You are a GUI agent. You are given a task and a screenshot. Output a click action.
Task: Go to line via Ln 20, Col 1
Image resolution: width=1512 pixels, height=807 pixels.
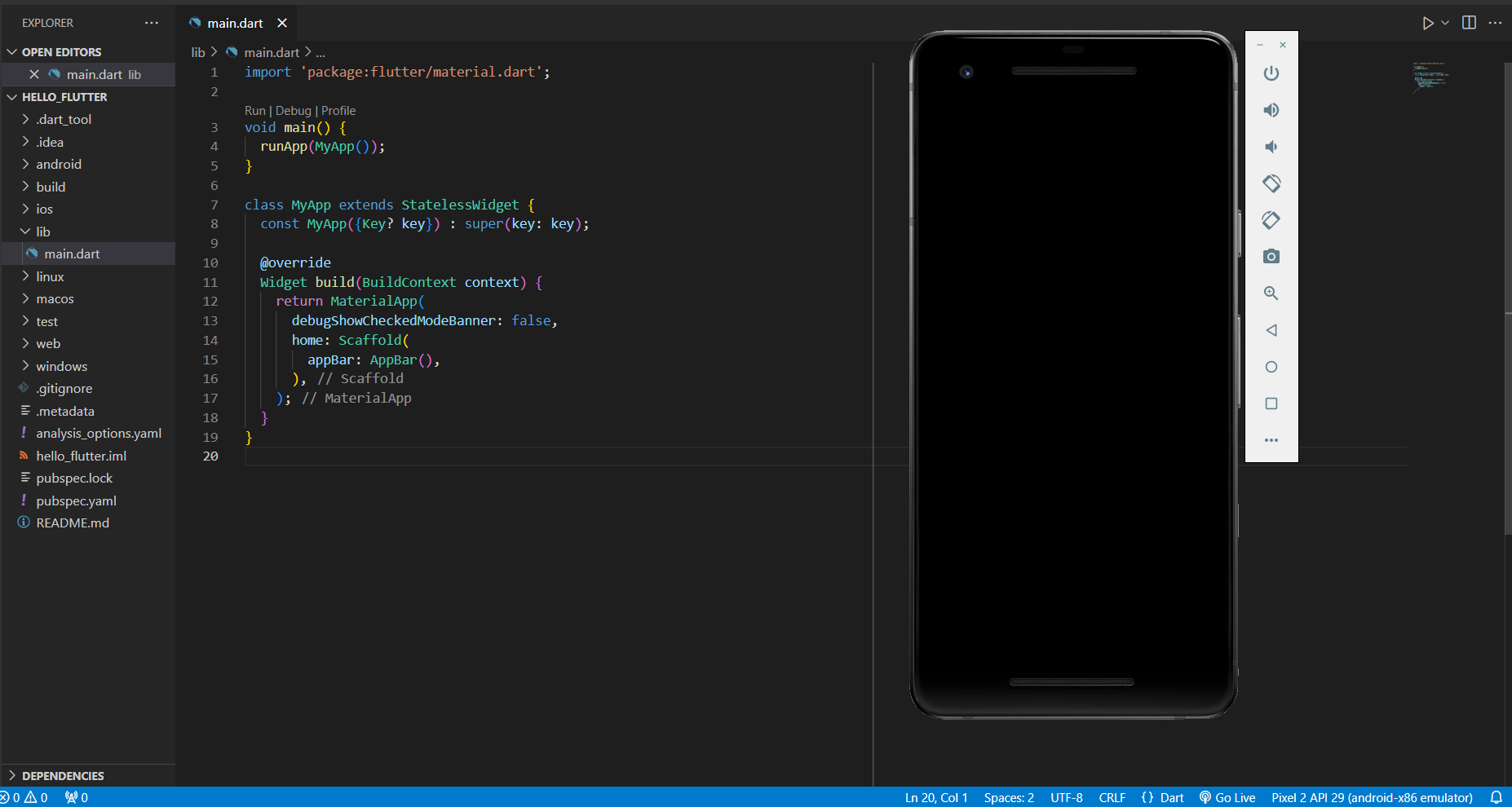(936, 797)
